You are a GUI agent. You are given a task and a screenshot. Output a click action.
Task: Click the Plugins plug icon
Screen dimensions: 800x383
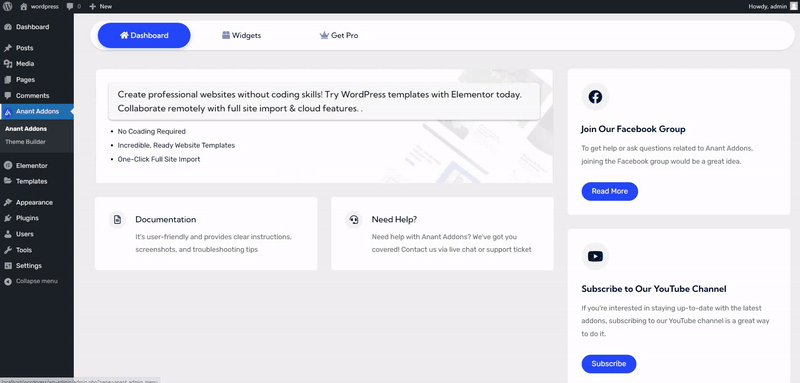8,218
